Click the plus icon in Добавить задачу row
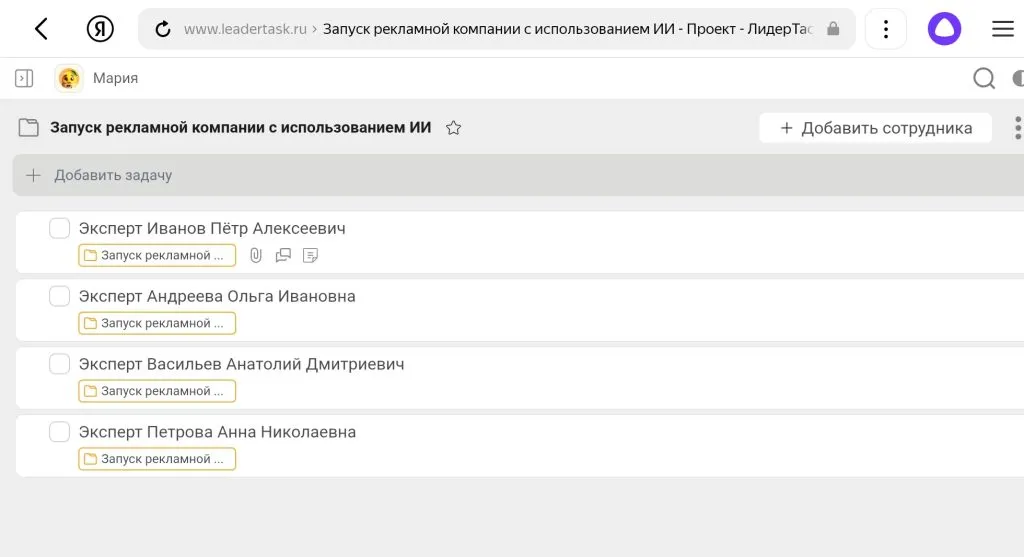Screen dimensions: 1024x557 pos(33,175)
